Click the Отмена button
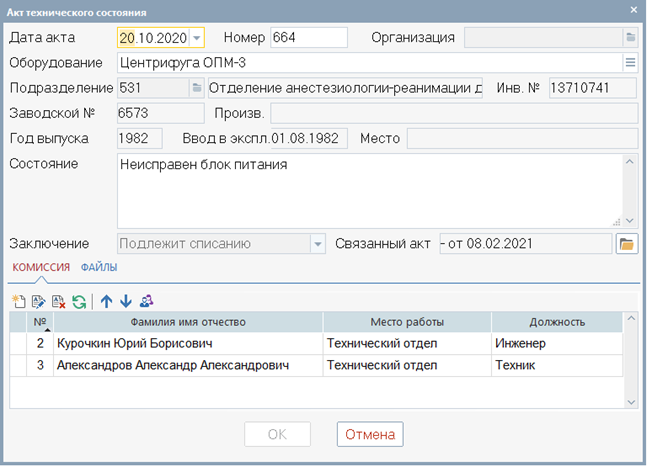Screen dimensions: 652x467 (370, 434)
